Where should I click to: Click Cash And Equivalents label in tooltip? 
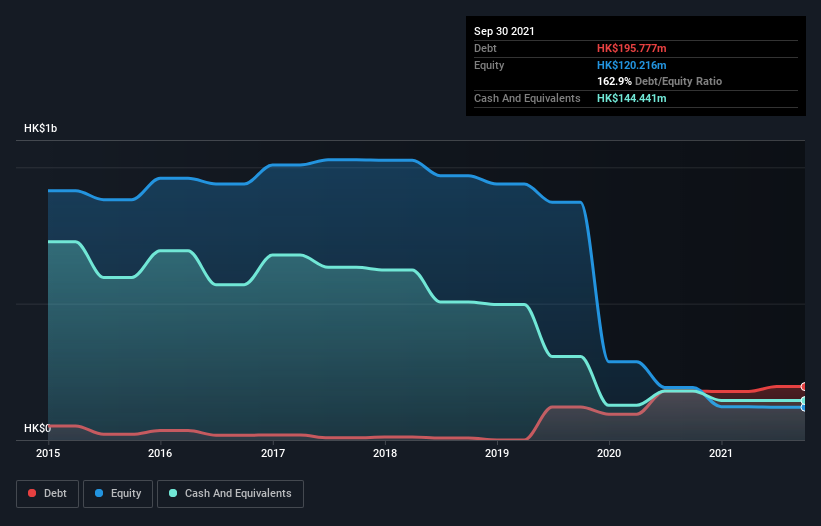pos(527,98)
